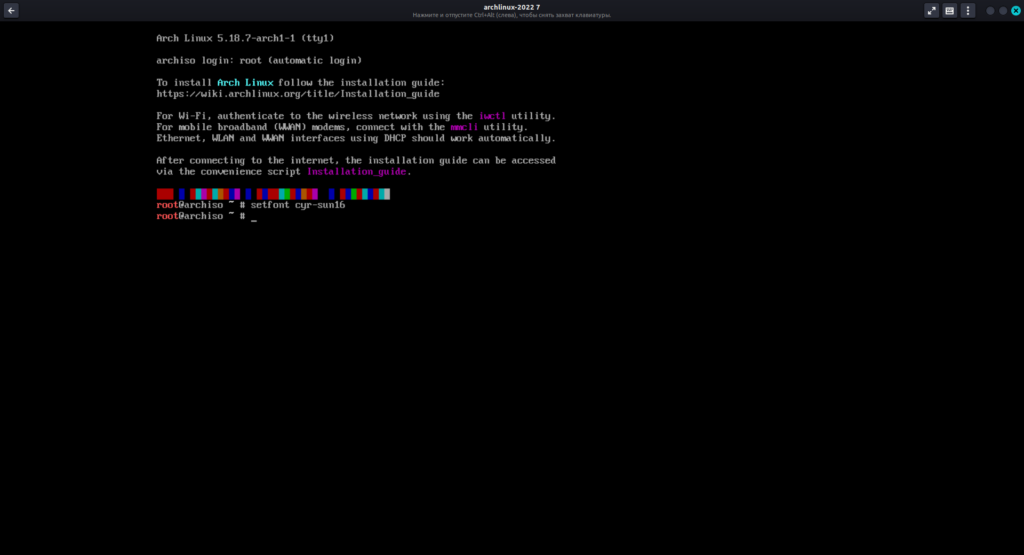Switch the virtual machine to fullscreen

coord(931,10)
